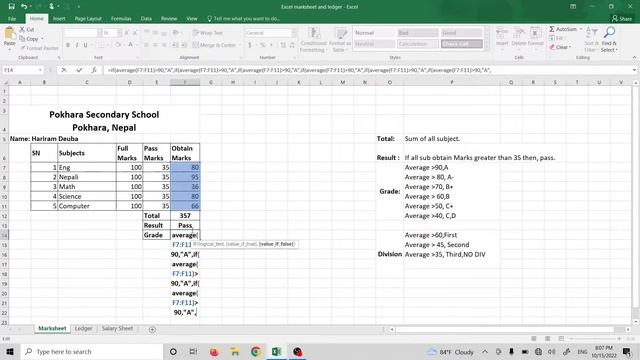
Task: Click the zoom slider in status bar
Action: [596, 339]
